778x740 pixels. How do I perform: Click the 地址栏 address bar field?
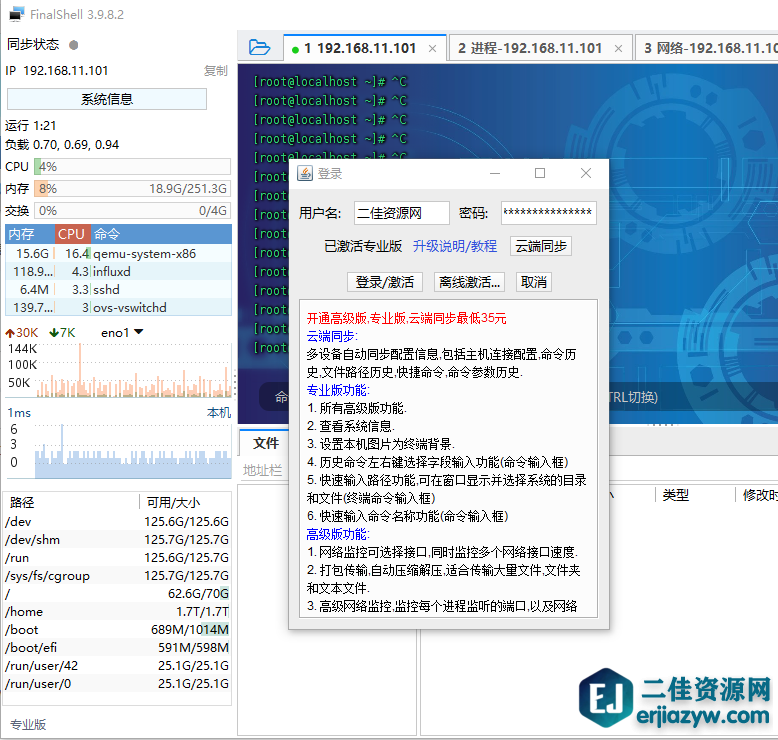(263, 470)
